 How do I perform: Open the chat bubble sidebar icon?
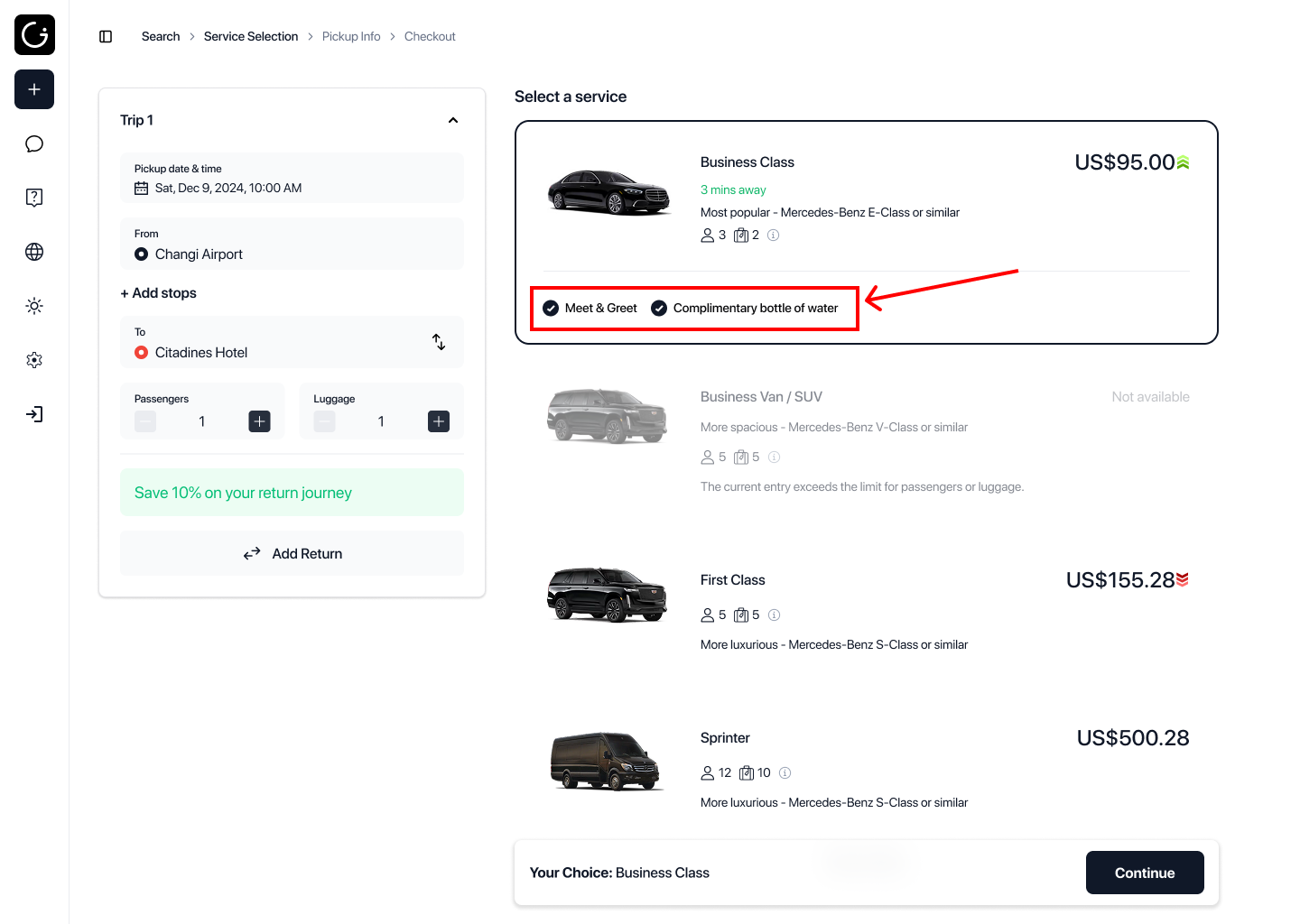coord(34,143)
